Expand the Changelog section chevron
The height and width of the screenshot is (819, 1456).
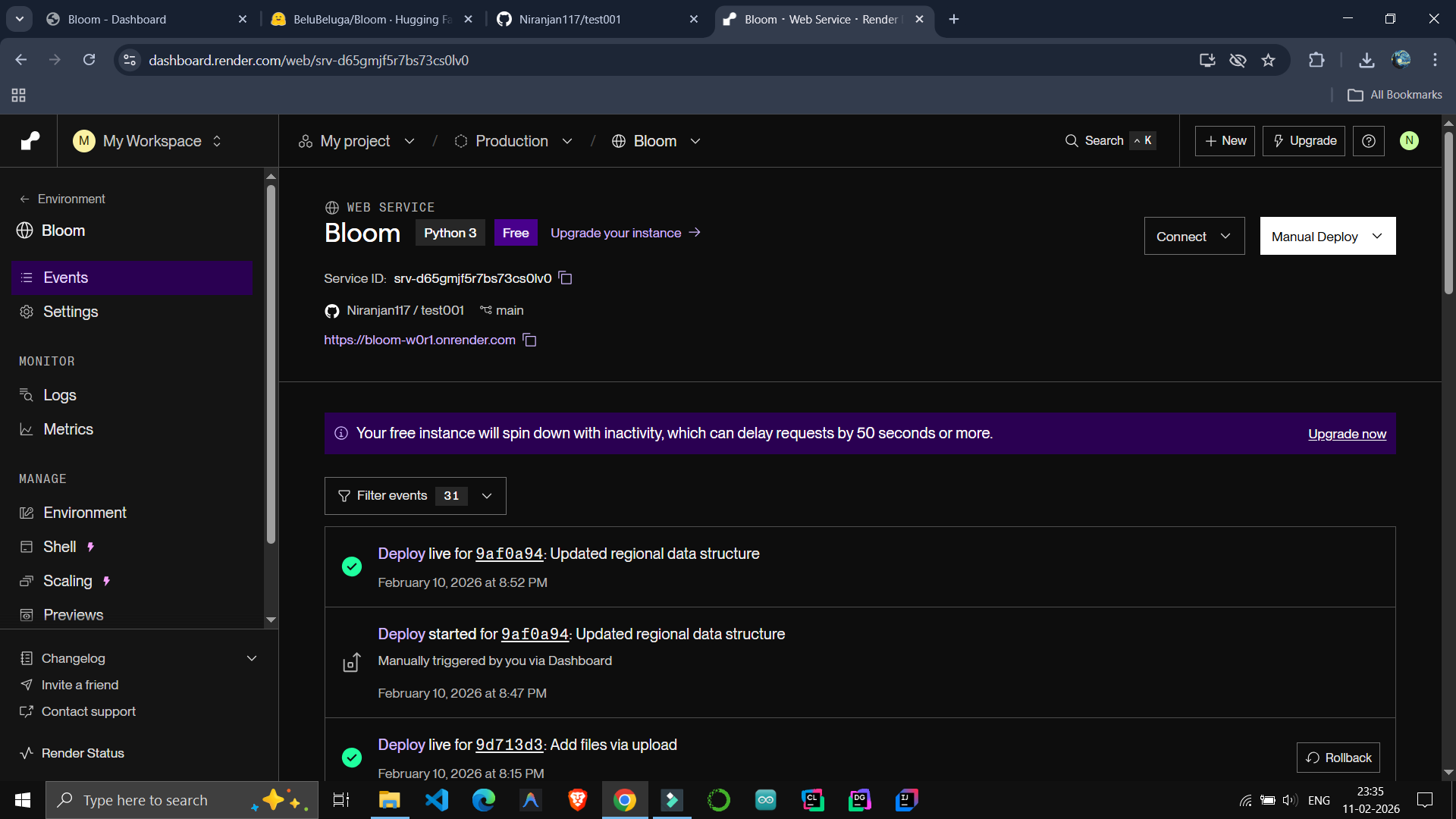[252, 658]
